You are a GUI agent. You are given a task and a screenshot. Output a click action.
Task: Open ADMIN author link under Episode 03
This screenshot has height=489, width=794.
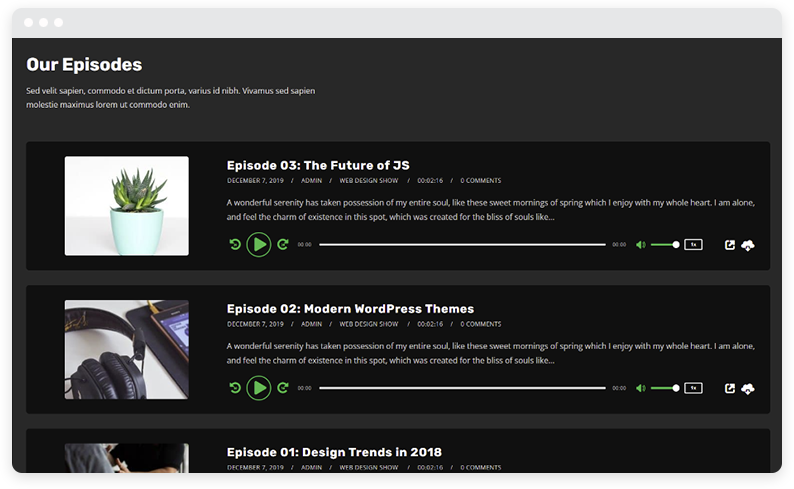click(311, 181)
